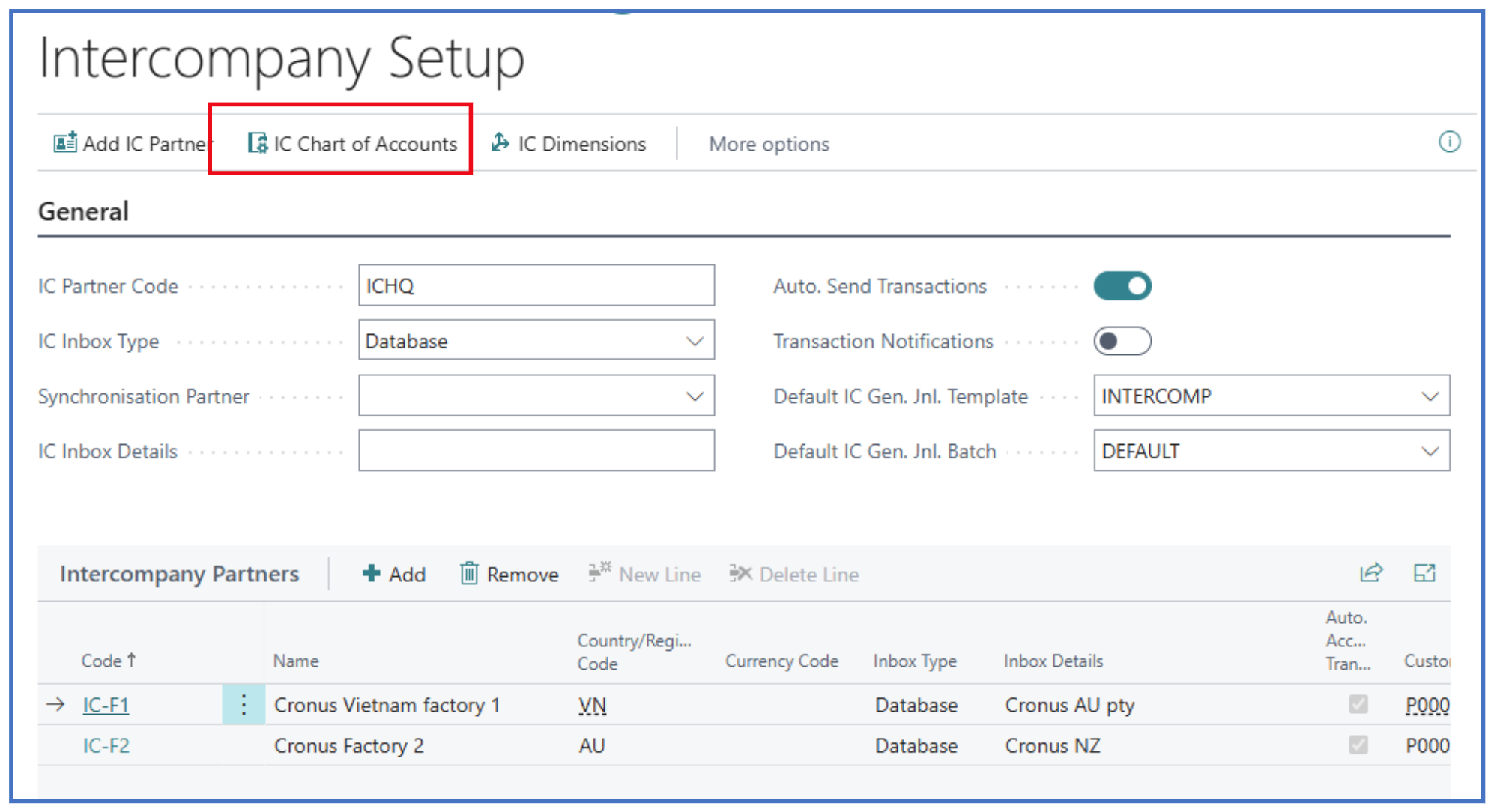The height and width of the screenshot is (812, 1497).
Task: Enable the Transaction Notifications toggle
Action: click(1122, 342)
